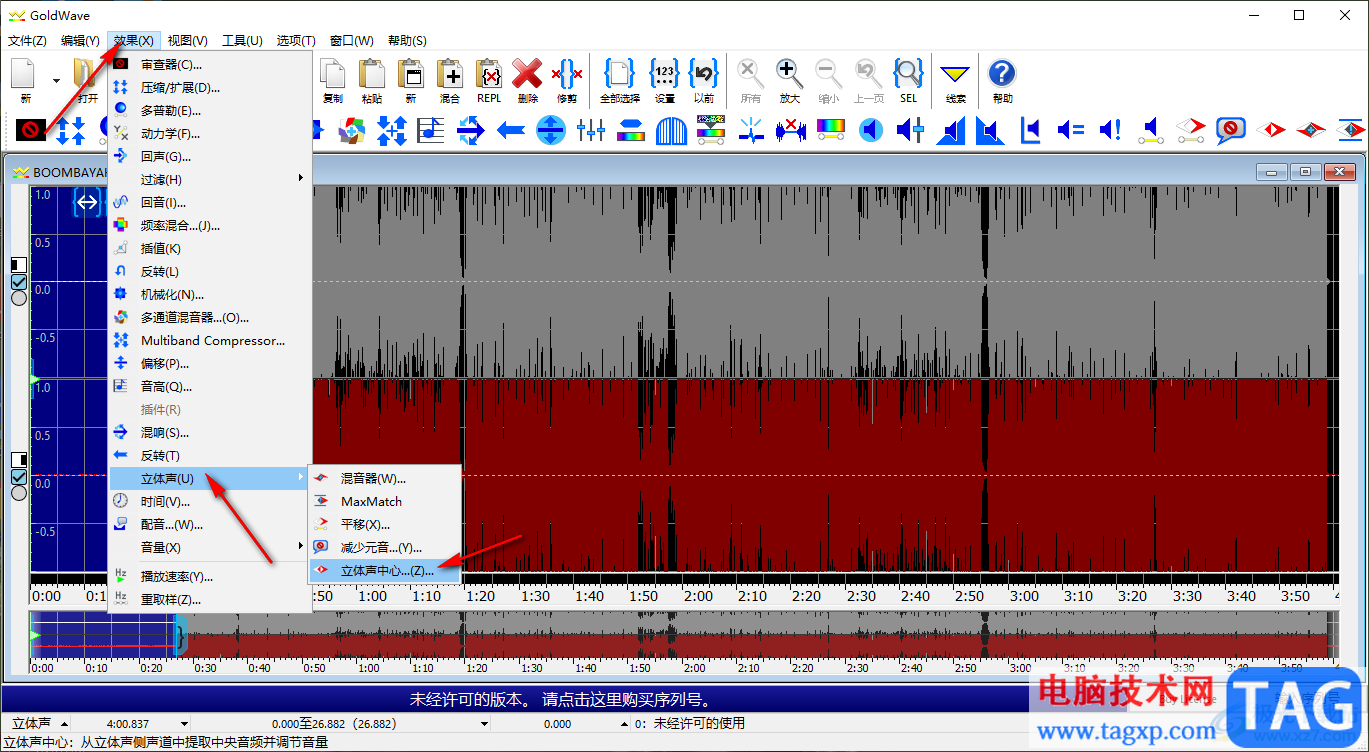Click the Delete (删除) red X icon
Screen dimensions: 1369x752
pyautogui.click(x=527, y=75)
